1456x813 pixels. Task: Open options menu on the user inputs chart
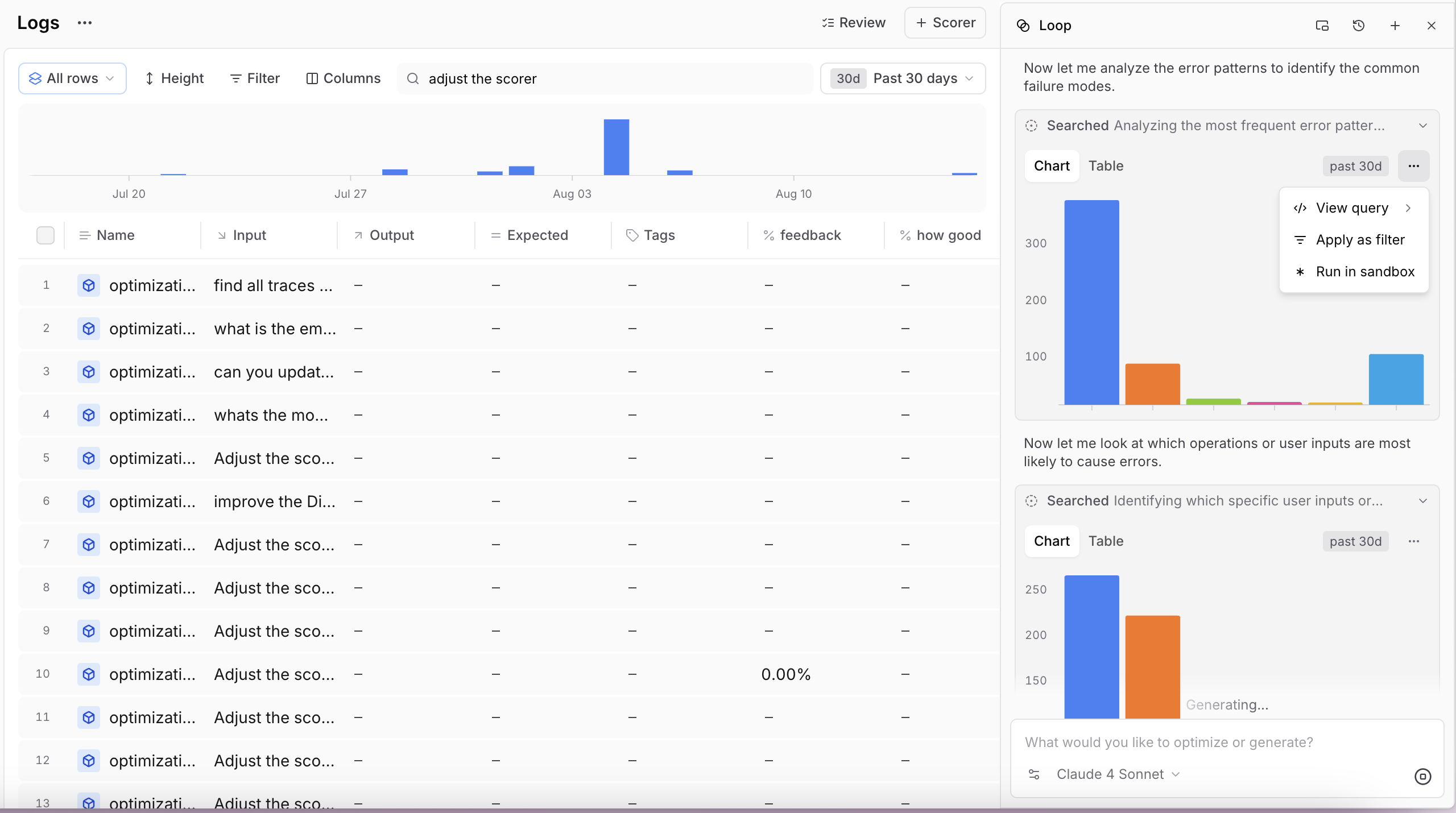coord(1413,541)
